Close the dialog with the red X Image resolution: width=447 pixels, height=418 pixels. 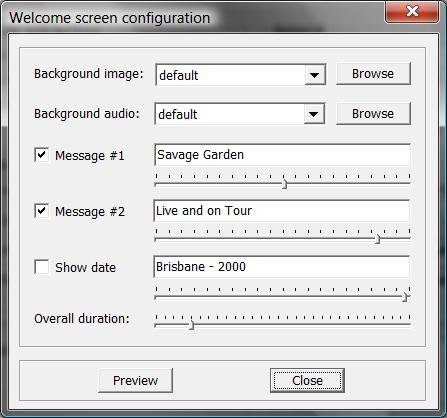click(x=412, y=12)
